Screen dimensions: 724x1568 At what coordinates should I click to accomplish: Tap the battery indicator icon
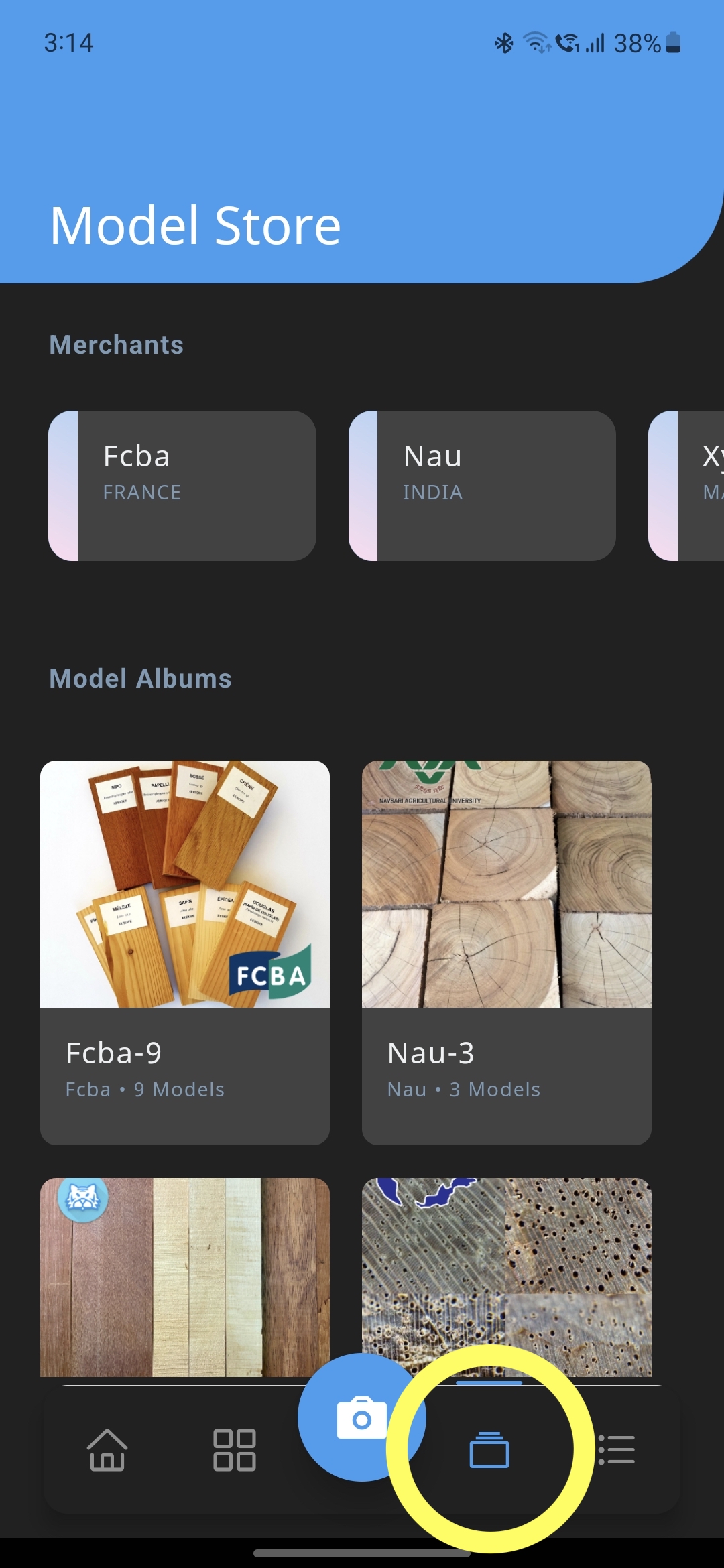tap(674, 44)
